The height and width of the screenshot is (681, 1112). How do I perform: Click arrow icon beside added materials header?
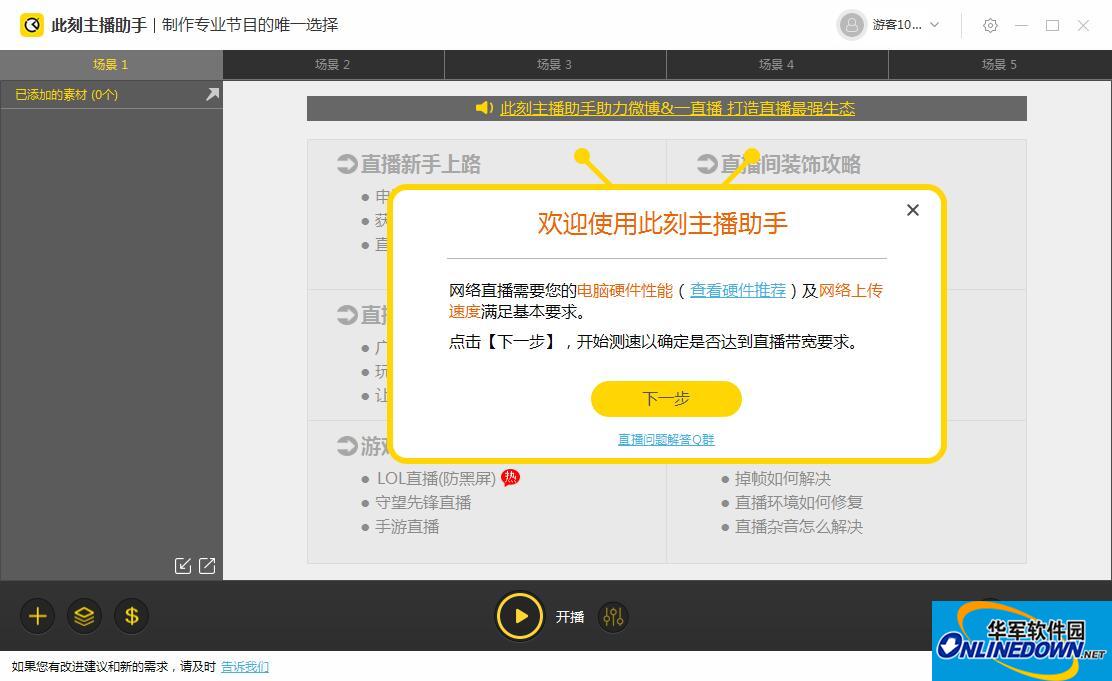click(212, 94)
